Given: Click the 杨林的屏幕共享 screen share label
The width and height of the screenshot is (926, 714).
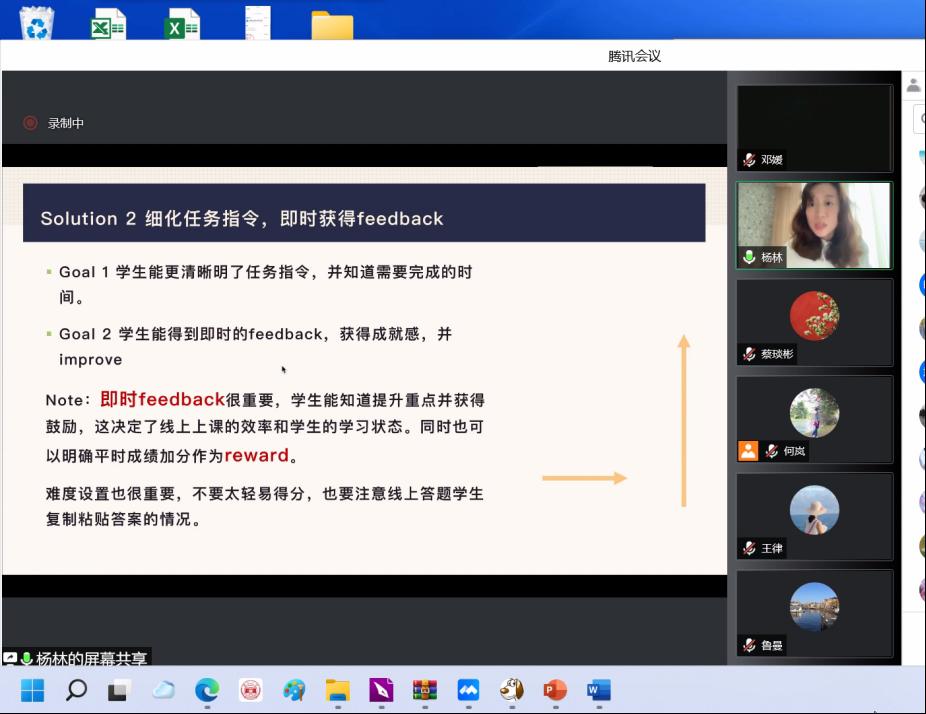Looking at the screenshot, I should tap(90, 659).
